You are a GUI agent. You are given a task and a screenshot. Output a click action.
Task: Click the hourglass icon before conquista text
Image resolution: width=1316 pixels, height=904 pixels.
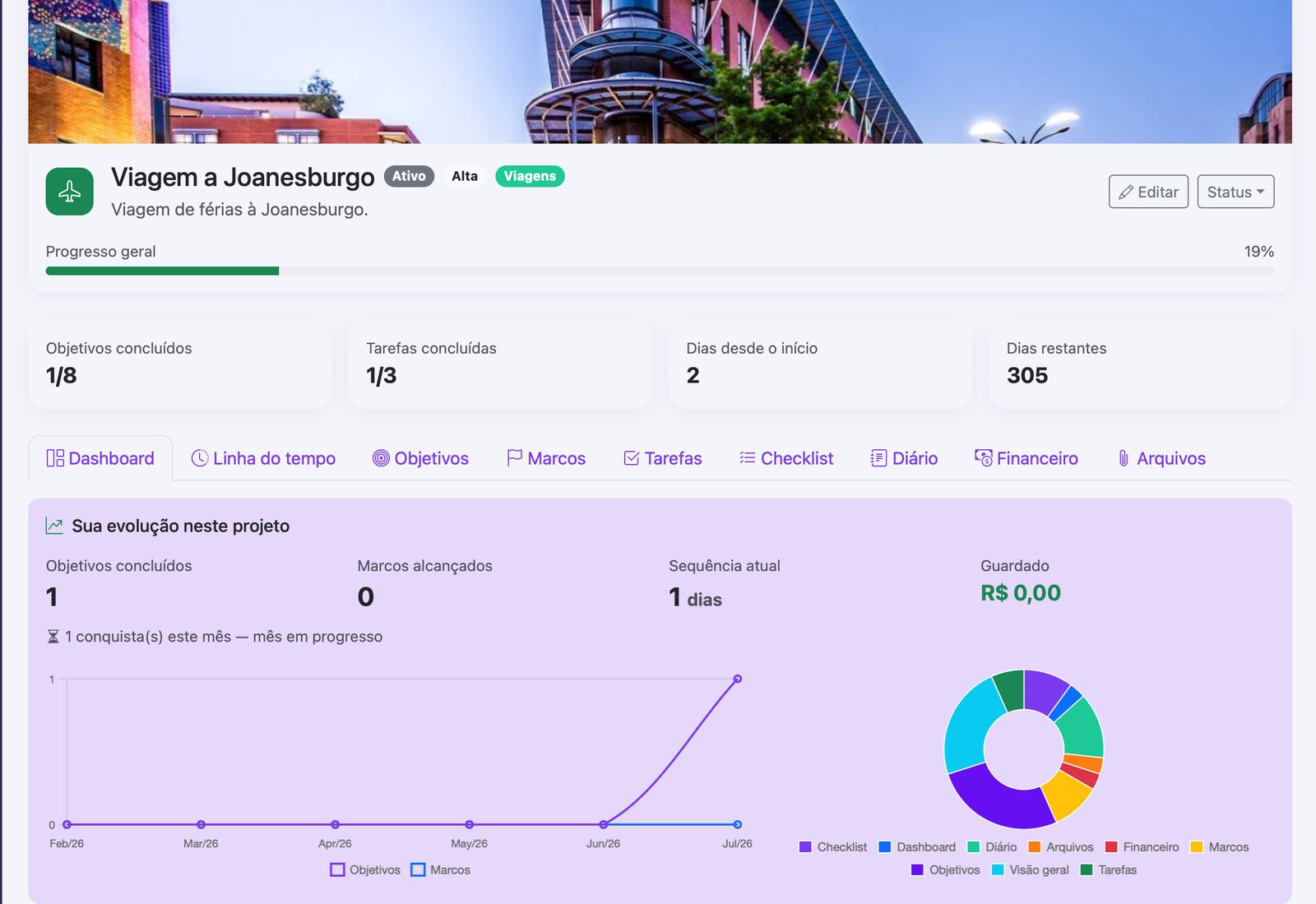53,637
